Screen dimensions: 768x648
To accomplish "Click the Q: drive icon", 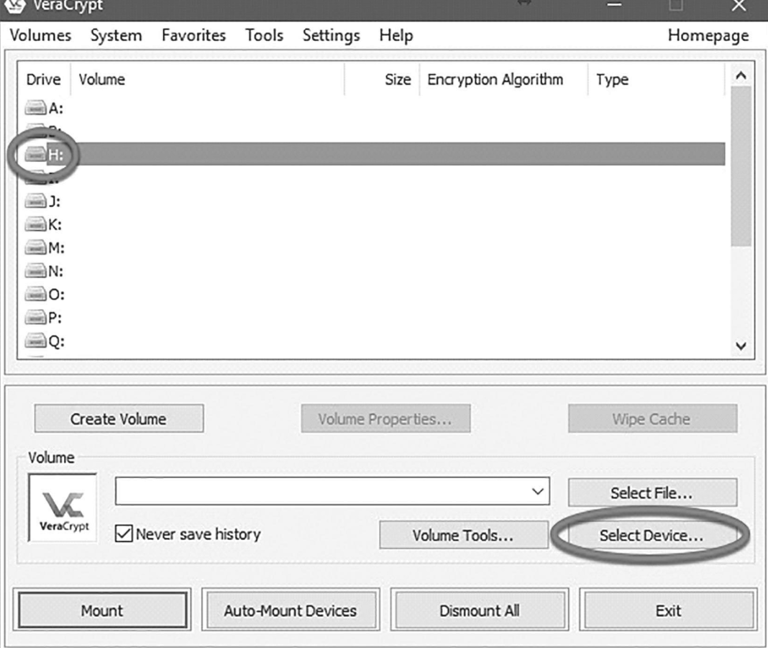I will tap(35, 340).
